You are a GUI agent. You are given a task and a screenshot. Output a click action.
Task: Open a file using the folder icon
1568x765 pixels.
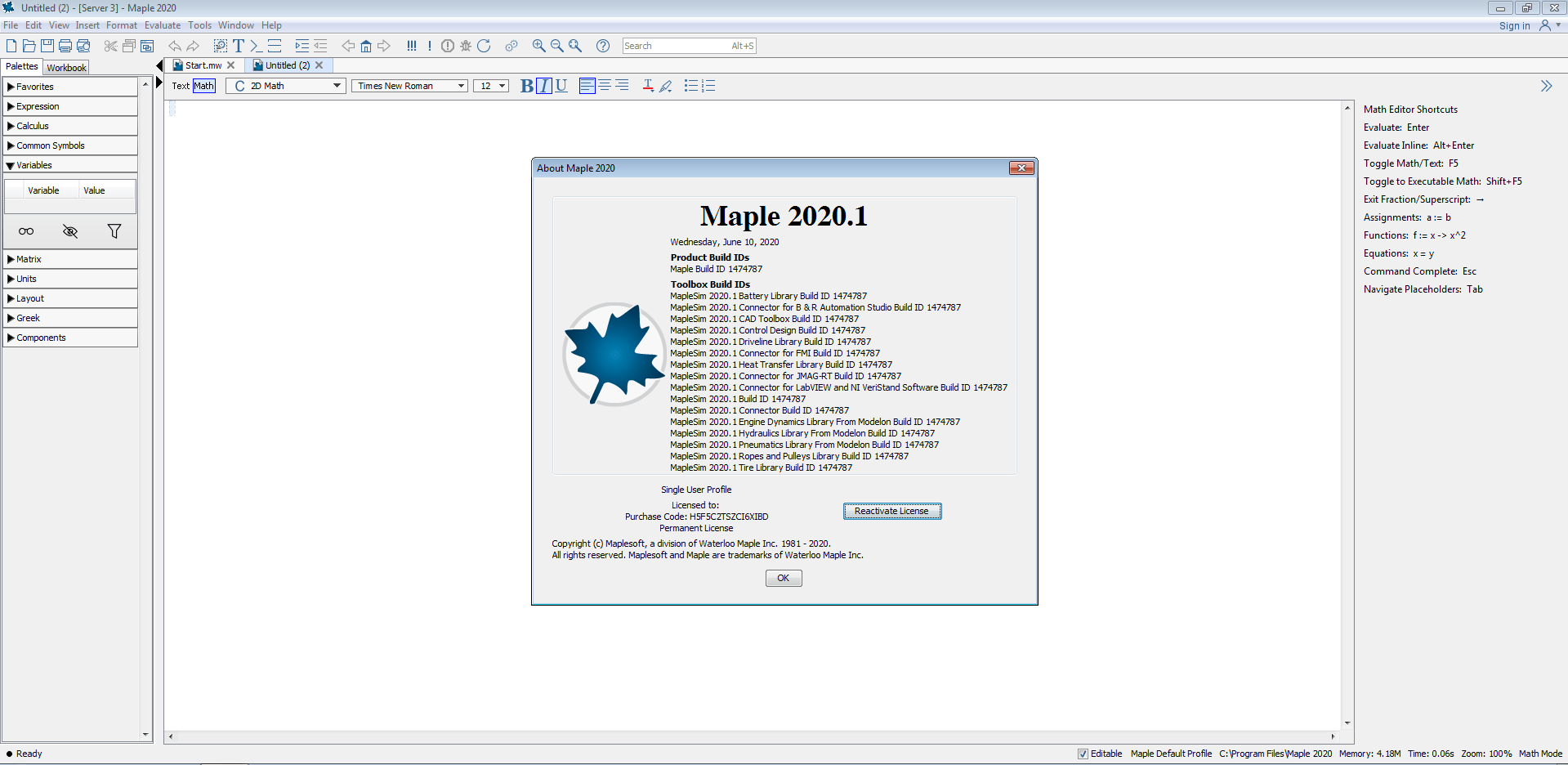pos(29,46)
